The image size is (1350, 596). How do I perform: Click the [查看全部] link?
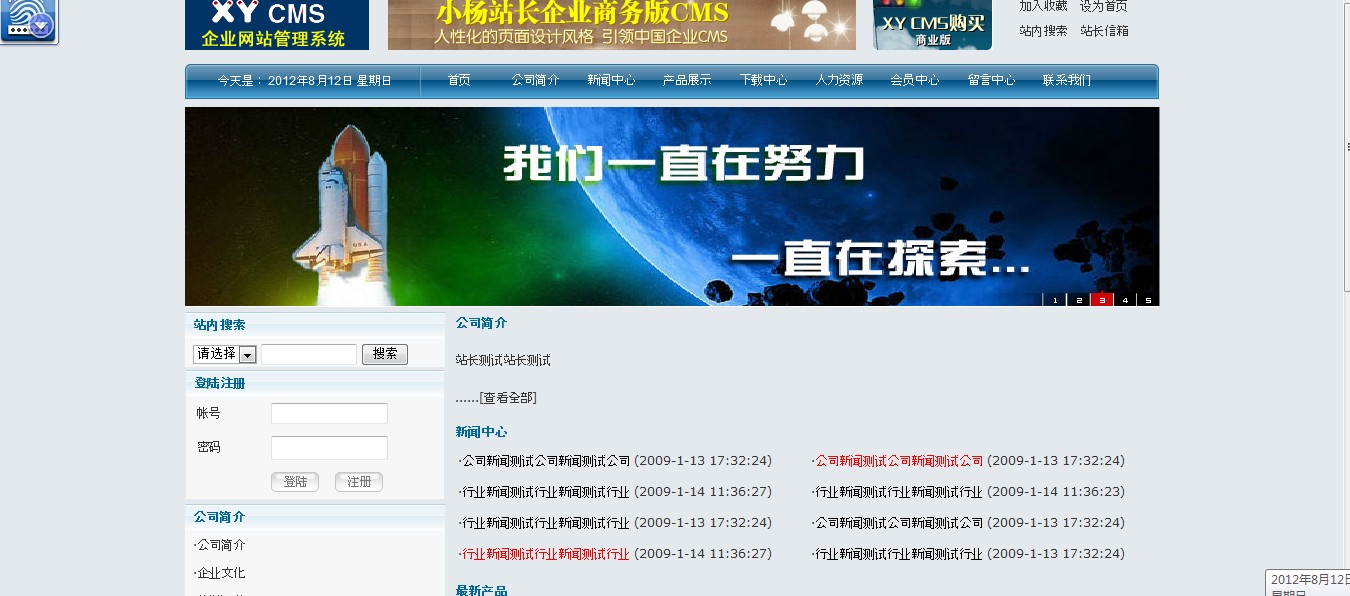pyautogui.click(x=508, y=398)
